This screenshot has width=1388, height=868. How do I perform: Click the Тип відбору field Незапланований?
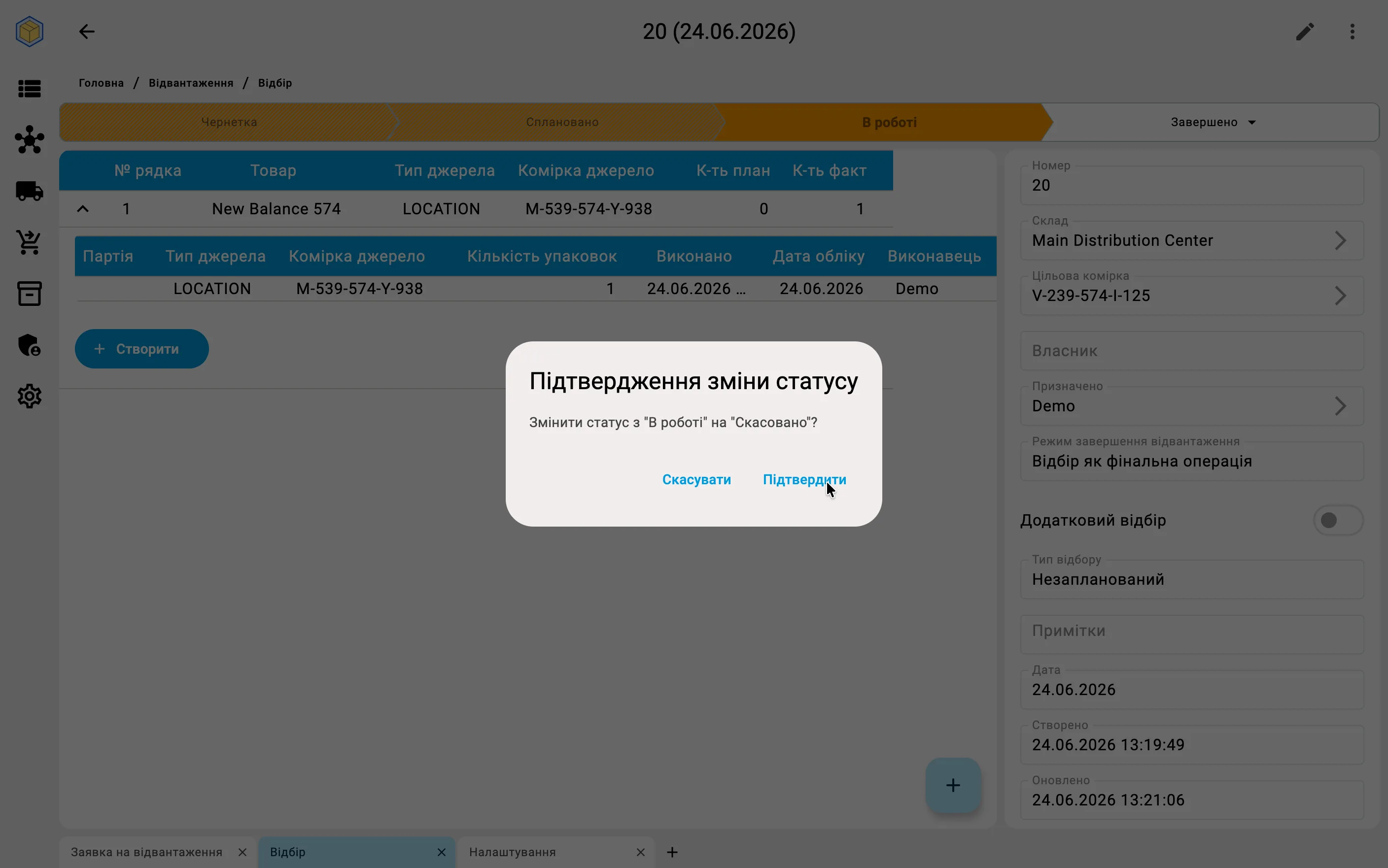click(1192, 579)
